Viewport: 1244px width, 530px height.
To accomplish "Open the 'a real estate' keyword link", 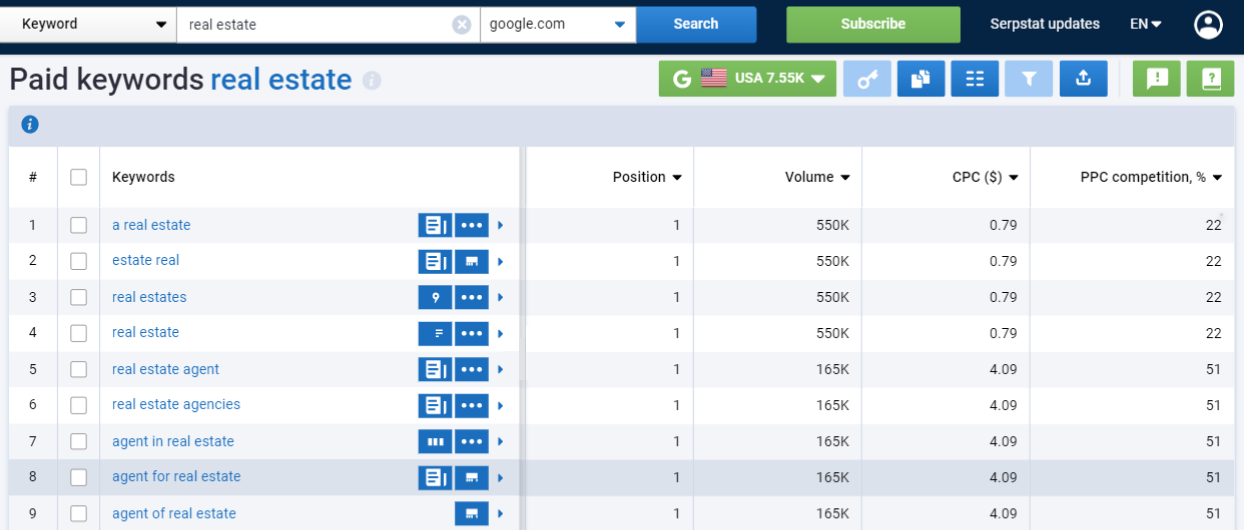I will [x=151, y=225].
